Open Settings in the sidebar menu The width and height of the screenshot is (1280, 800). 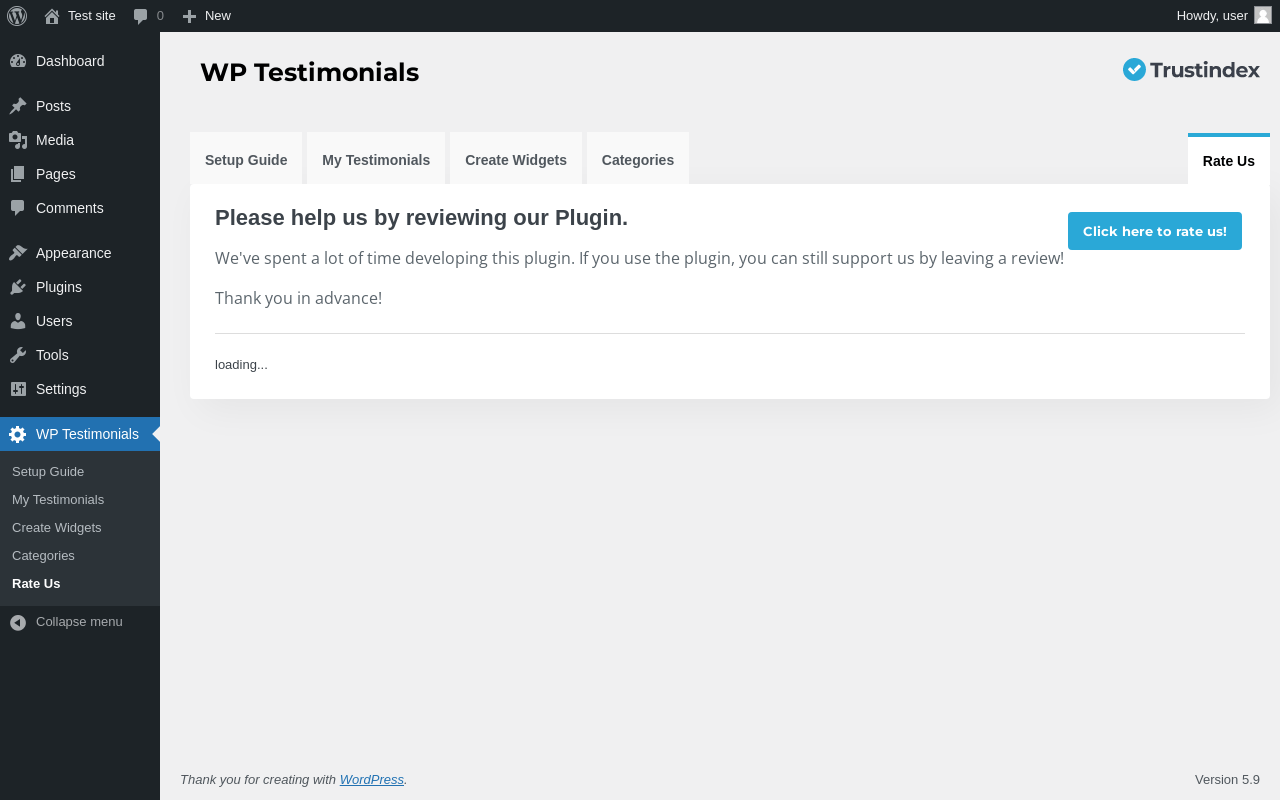(x=80, y=389)
